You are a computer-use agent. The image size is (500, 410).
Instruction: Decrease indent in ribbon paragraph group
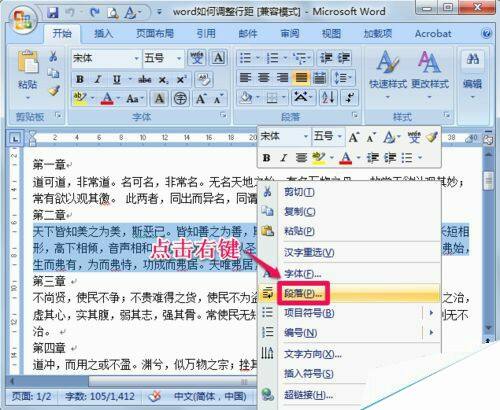click(326, 58)
